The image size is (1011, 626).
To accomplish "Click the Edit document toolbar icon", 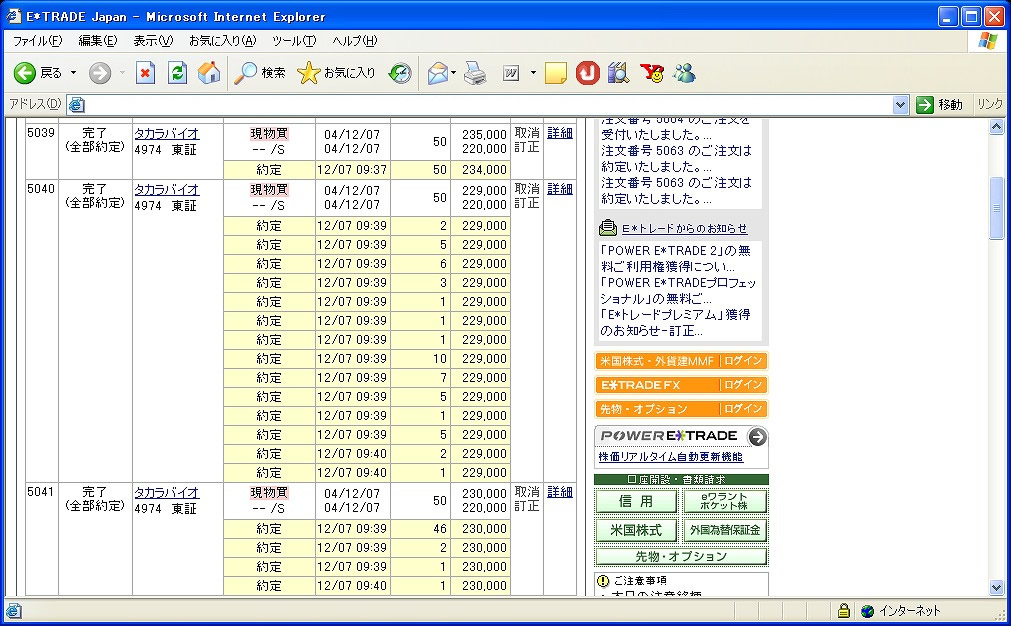I will pos(511,73).
